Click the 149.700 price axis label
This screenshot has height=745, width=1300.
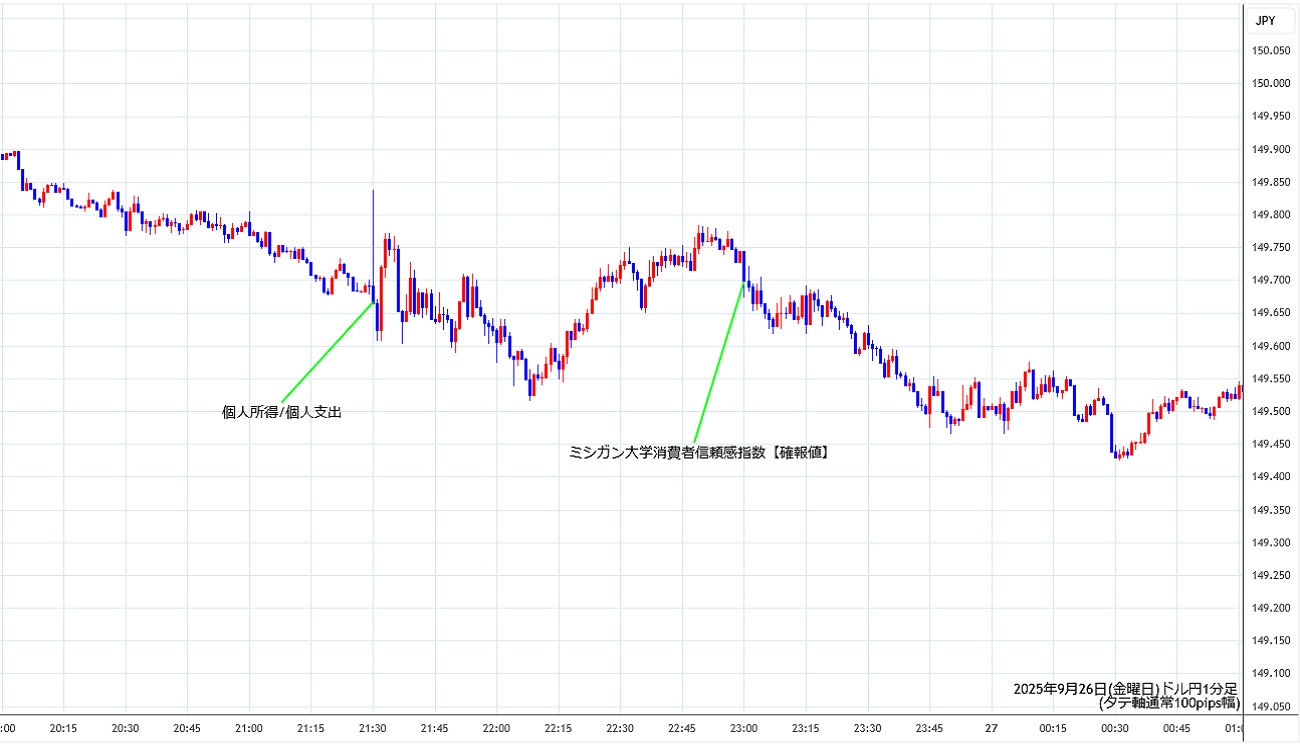(x=1271, y=281)
